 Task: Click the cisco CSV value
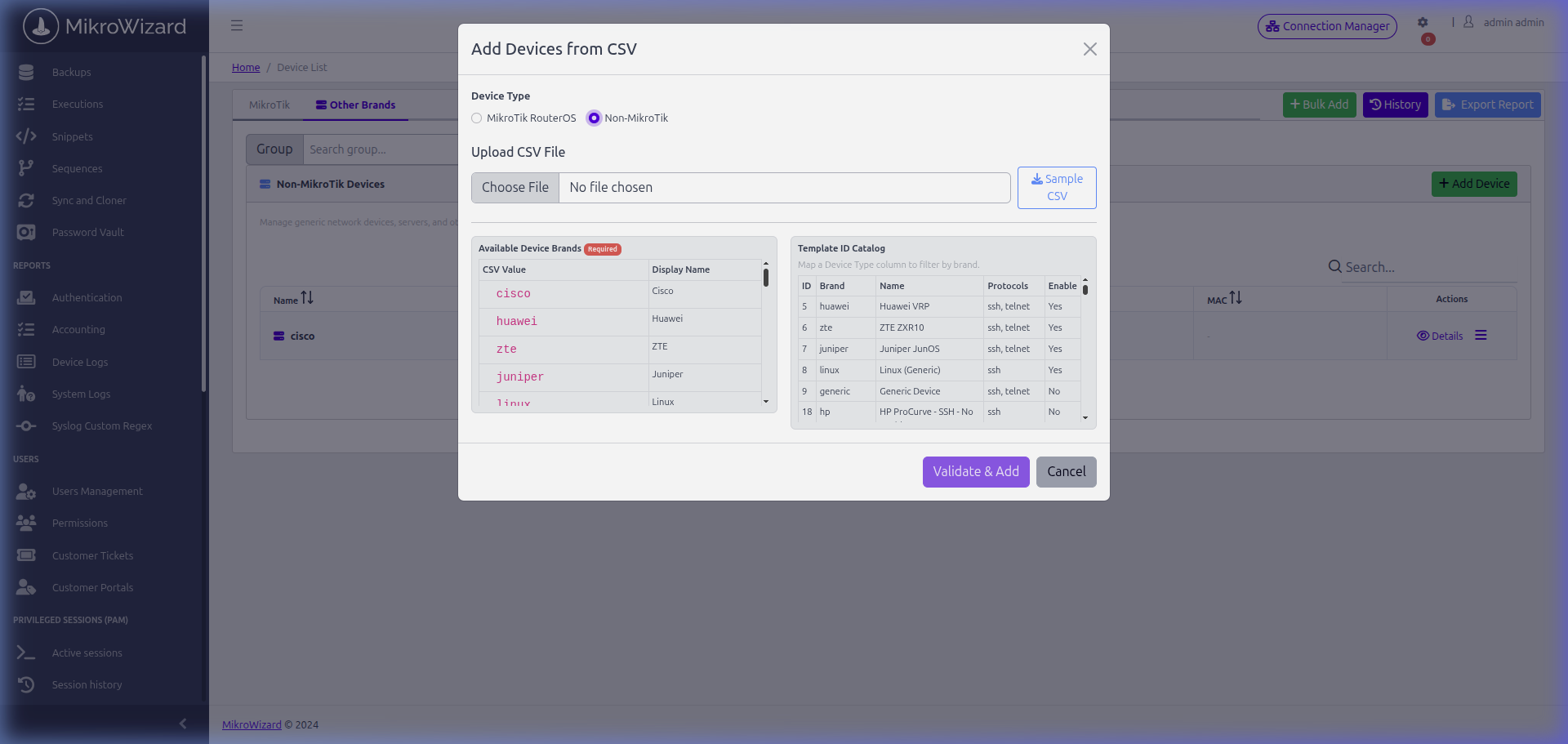pos(514,294)
